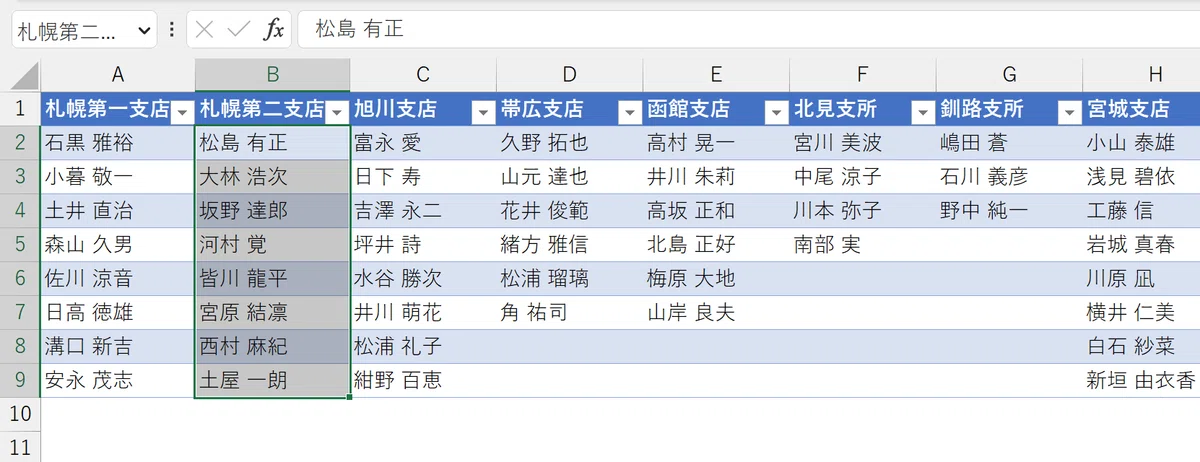Select column E header
This screenshot has width=1200, height=462.
coord(715,74)
